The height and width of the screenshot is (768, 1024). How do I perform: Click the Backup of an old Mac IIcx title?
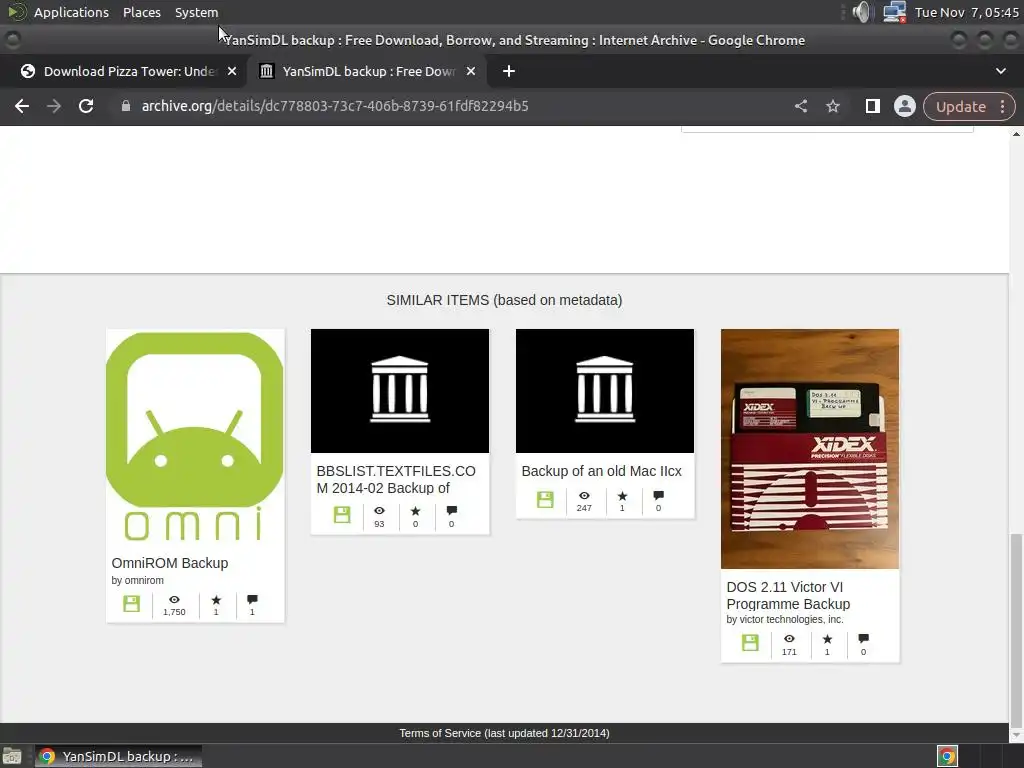click(601, 471)
